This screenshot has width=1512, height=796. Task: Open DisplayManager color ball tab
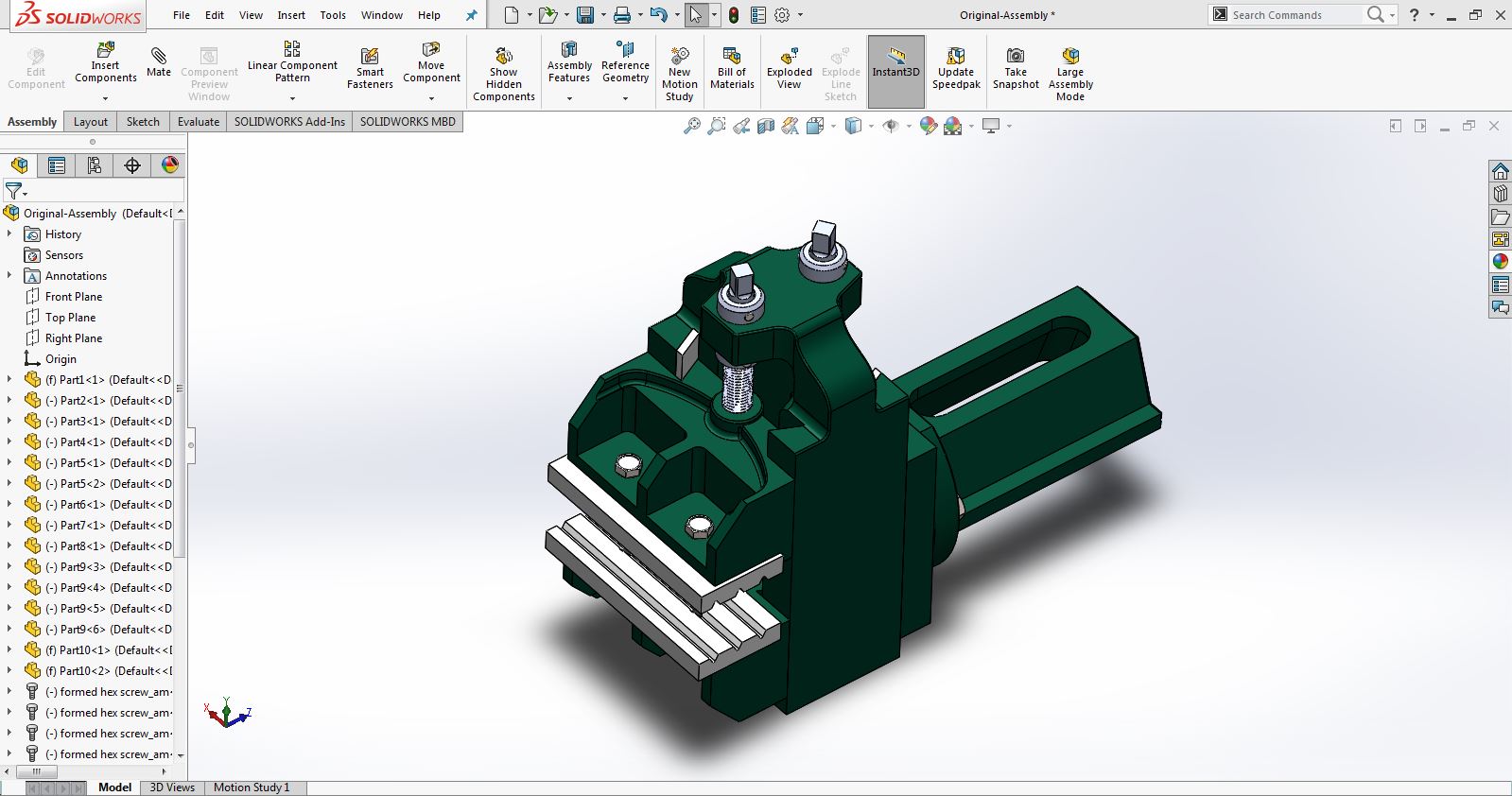170,165
